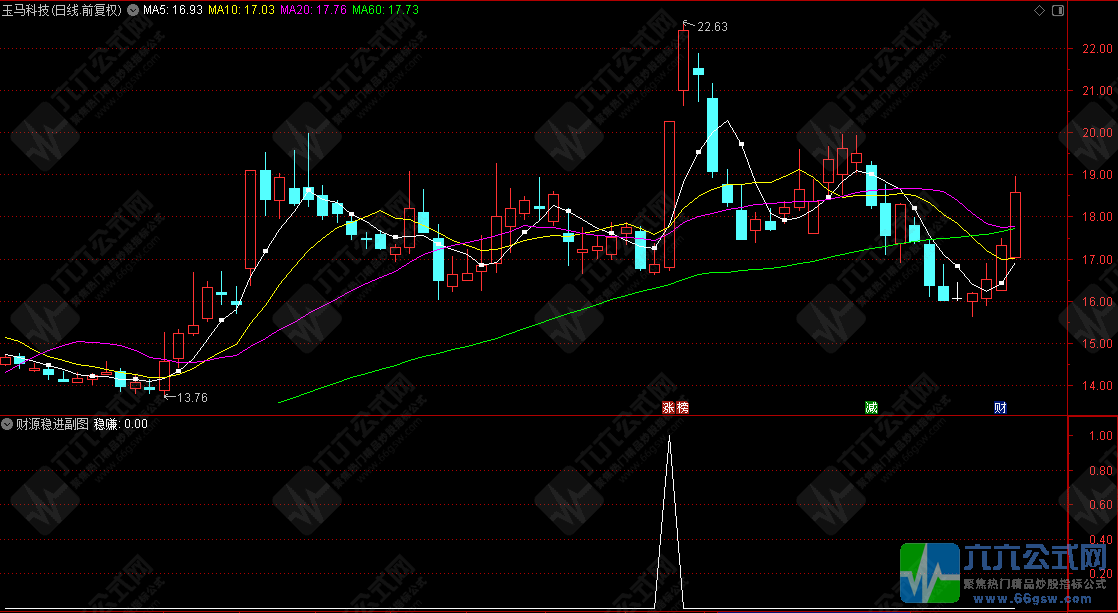Select the MA5: 16.93 indicator label

click(x=173, y=10)
